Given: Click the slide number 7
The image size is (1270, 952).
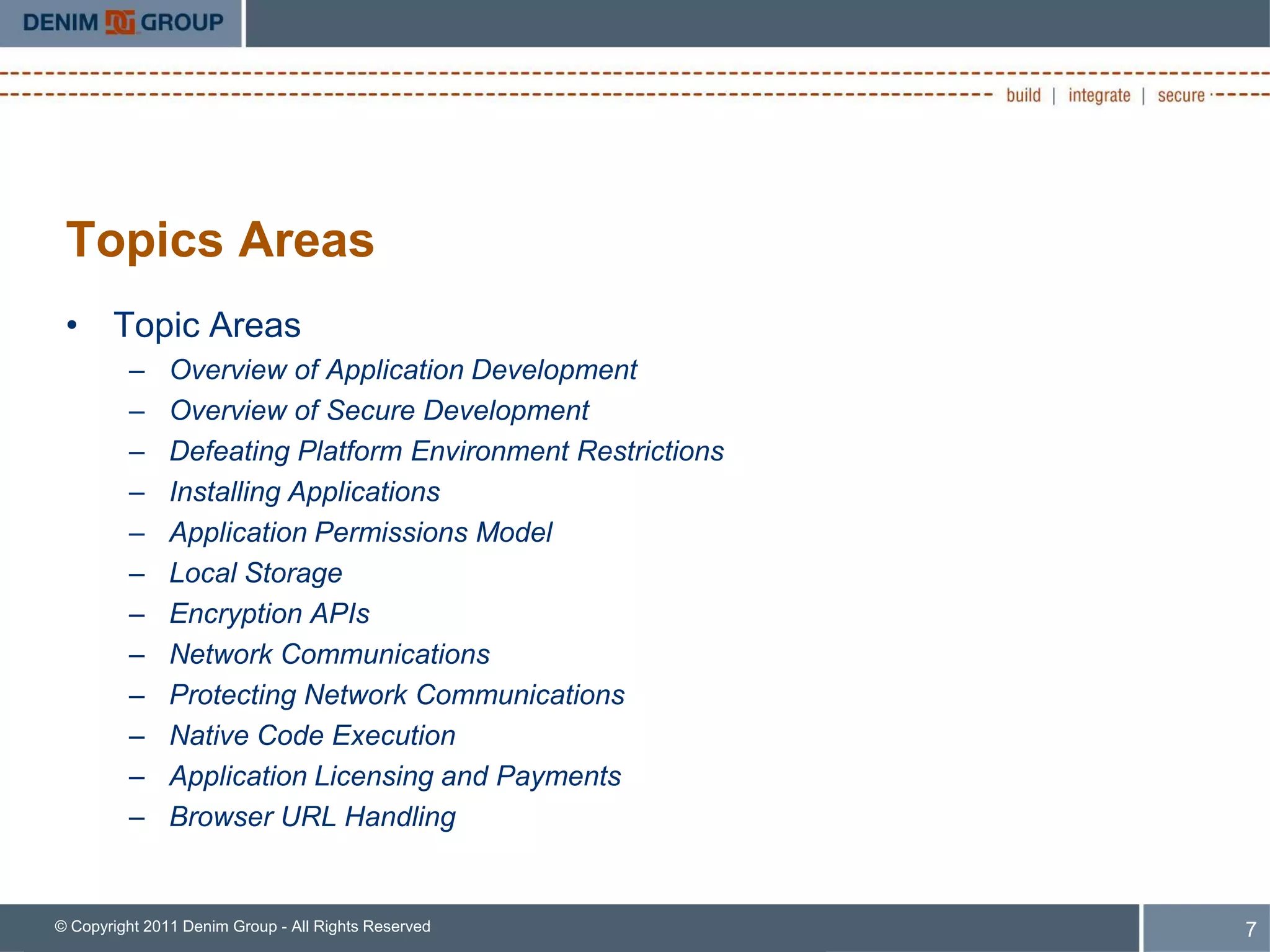Looking at the screenshot, I should (x=1251, y=929).
